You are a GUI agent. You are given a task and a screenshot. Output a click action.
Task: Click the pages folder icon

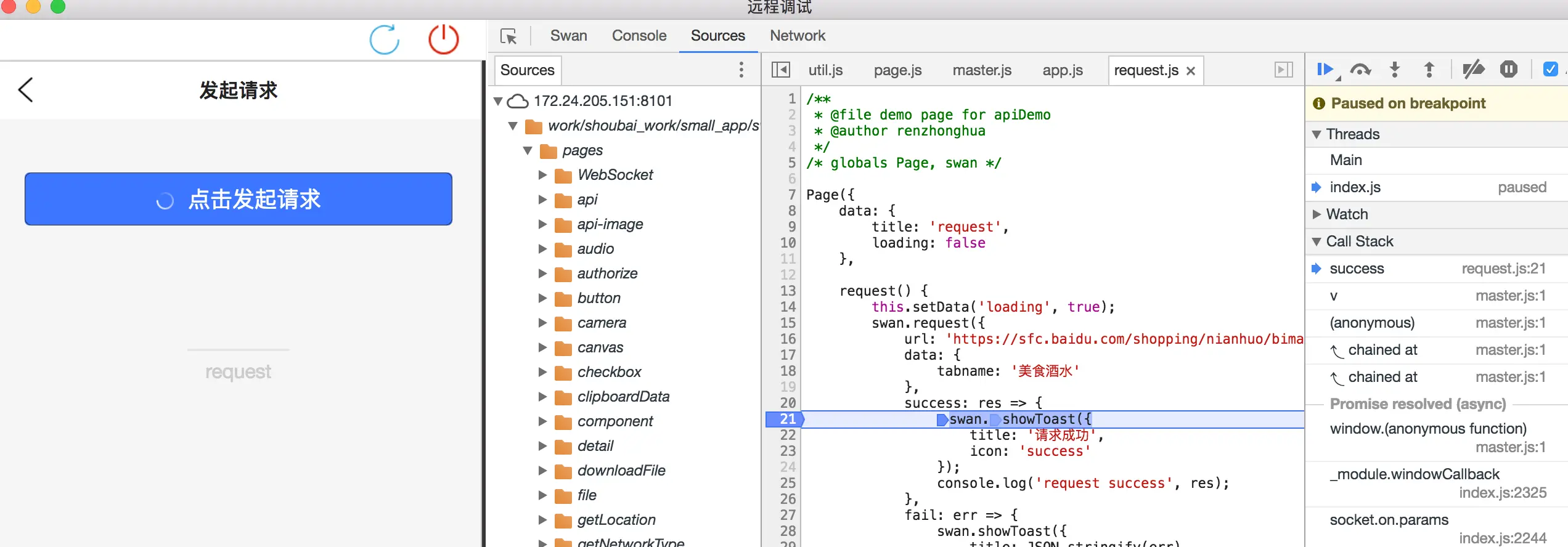point(549,151)
